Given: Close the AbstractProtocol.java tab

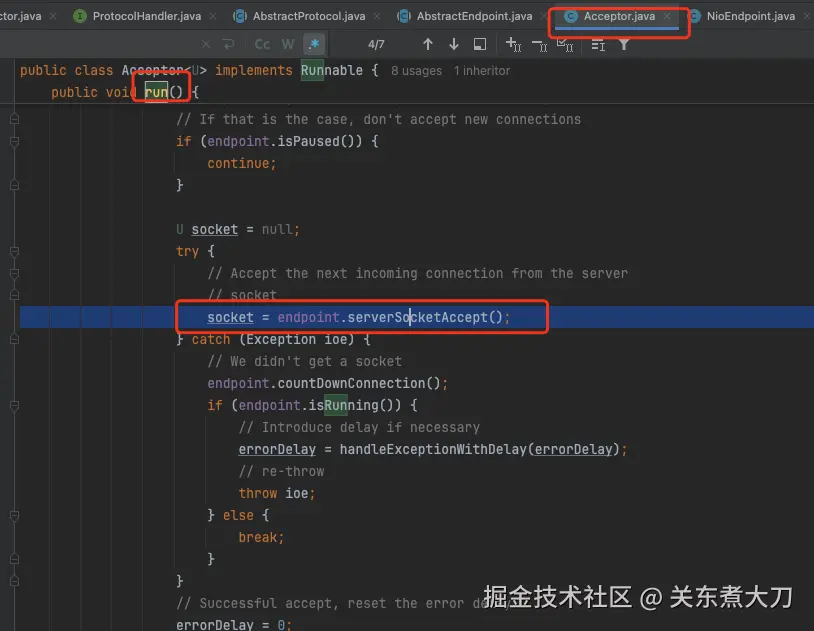Looking at the screenshot, I should 377,17.
